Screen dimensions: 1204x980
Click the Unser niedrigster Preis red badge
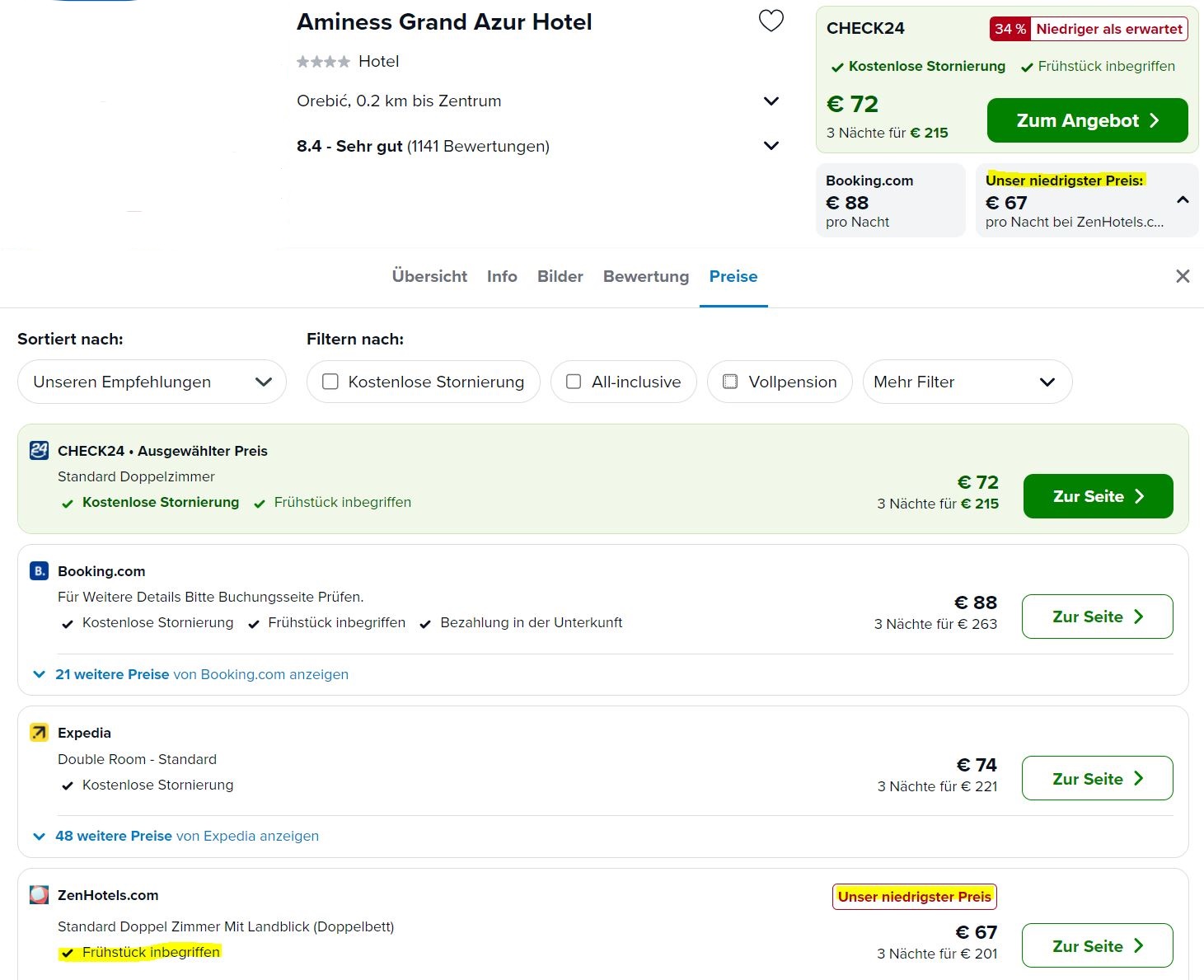click(x=915, y=896)
